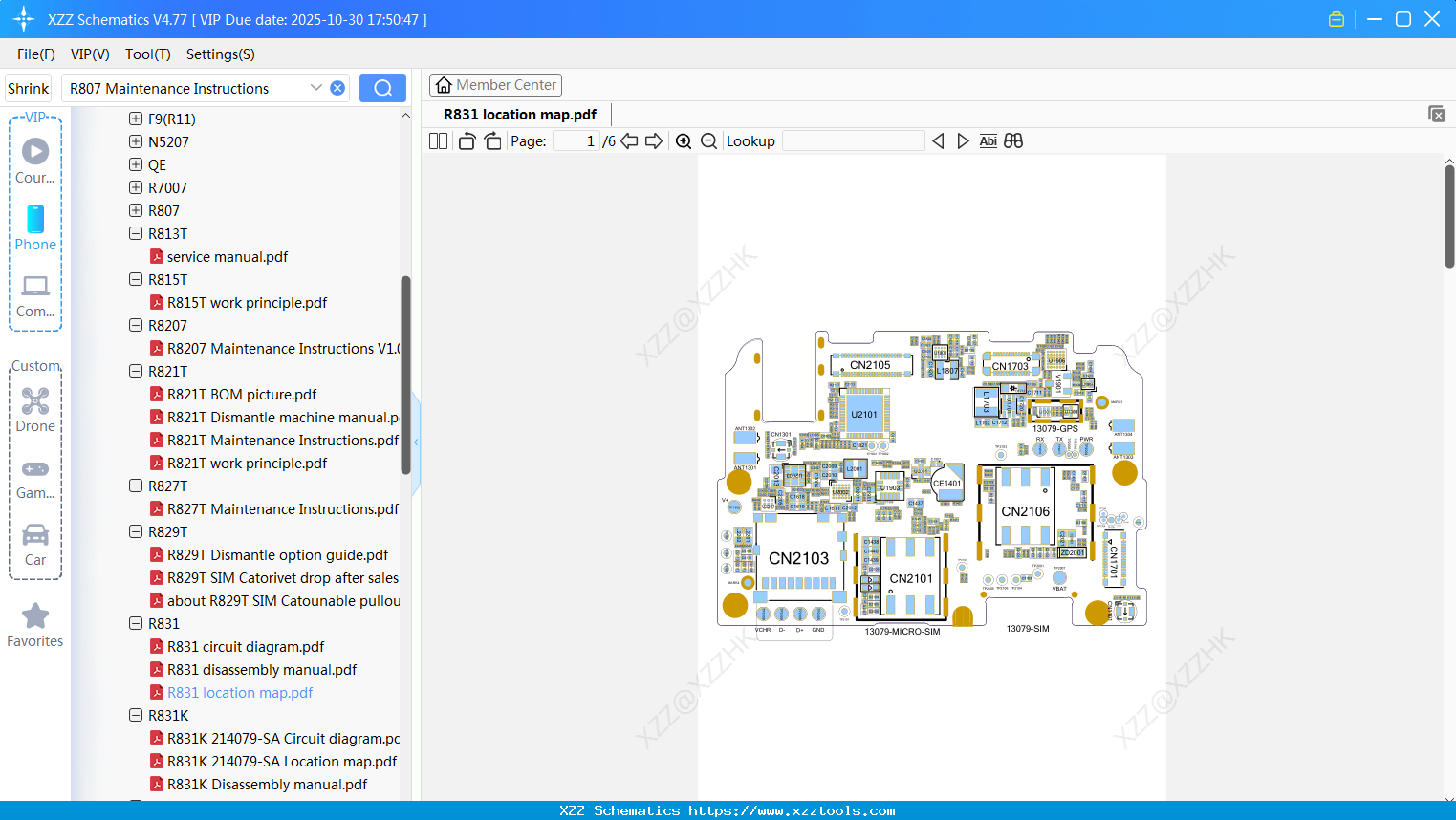Toggle the Abi text highlight option
This screenshot has height=820, width=1456.
click(988, 140)
